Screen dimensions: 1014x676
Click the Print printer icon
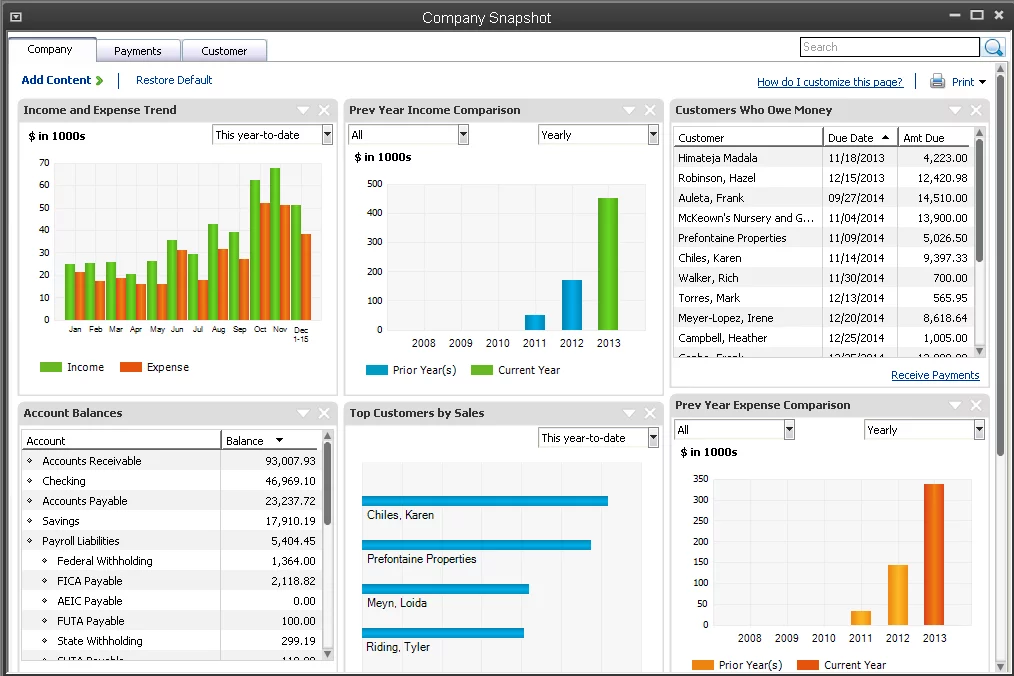(936, 81)
